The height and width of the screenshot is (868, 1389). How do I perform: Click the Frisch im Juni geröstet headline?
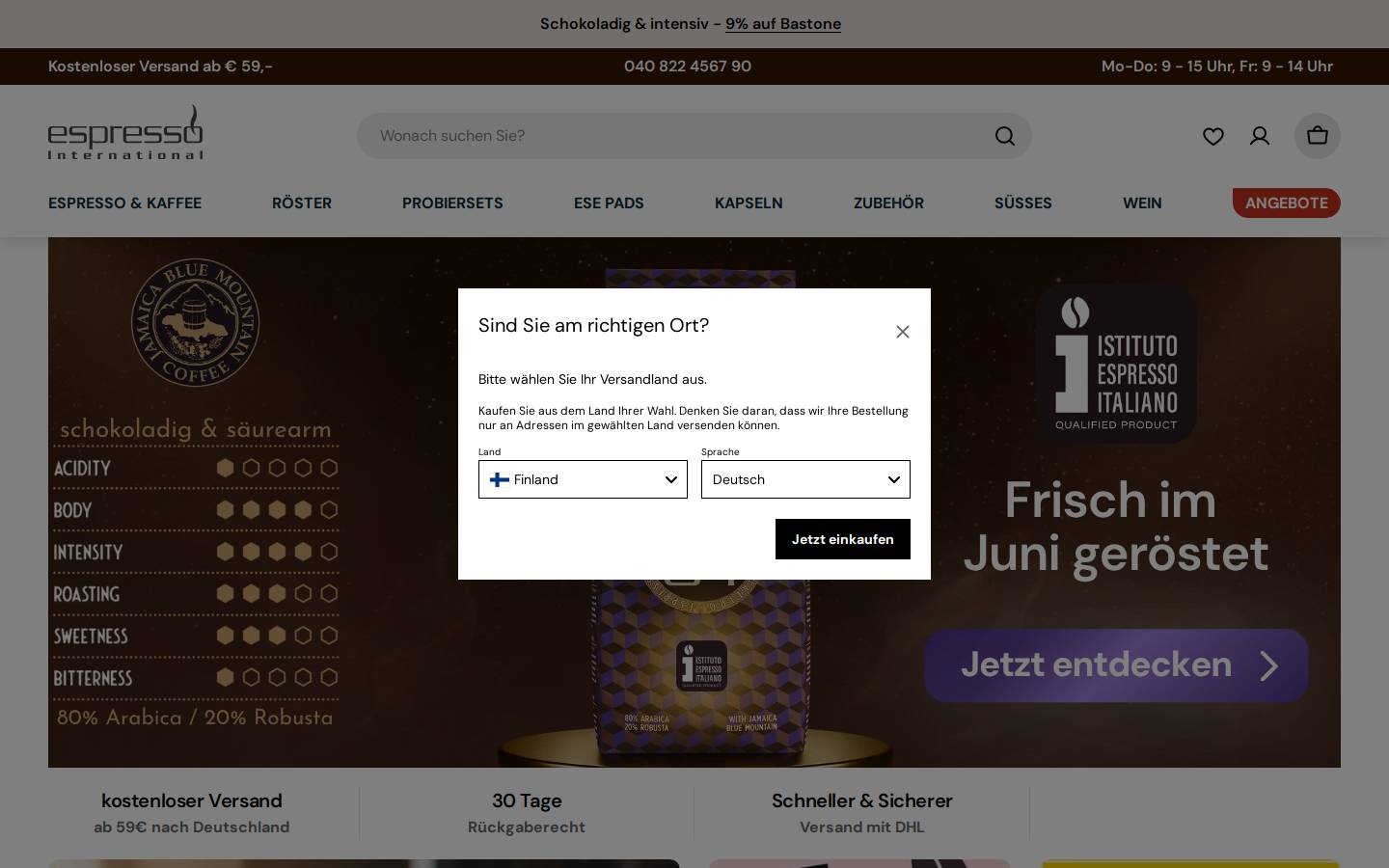(x=1115, y=527)
